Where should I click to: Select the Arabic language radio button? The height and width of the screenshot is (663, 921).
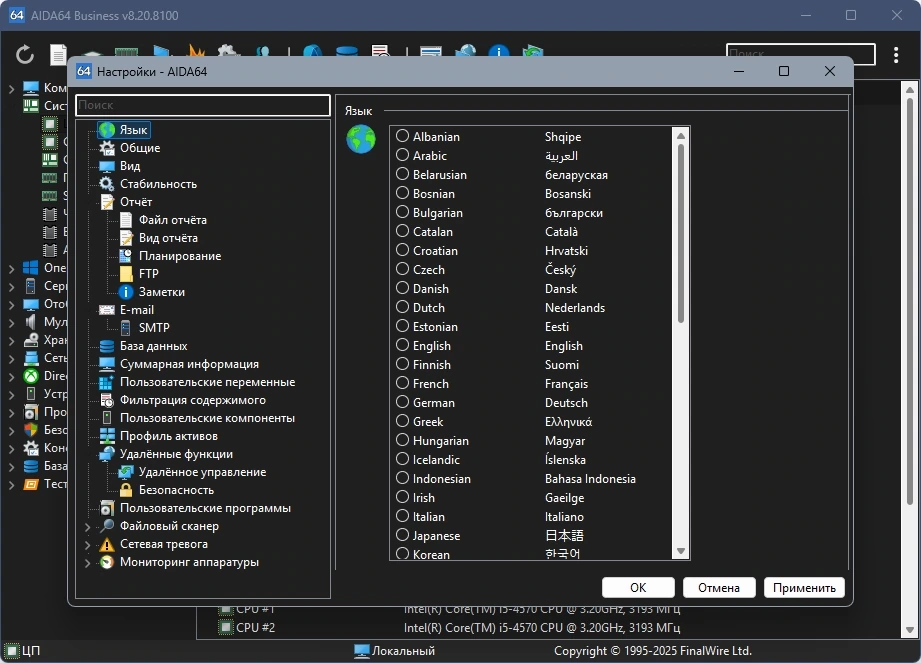(x=402, y=155)
